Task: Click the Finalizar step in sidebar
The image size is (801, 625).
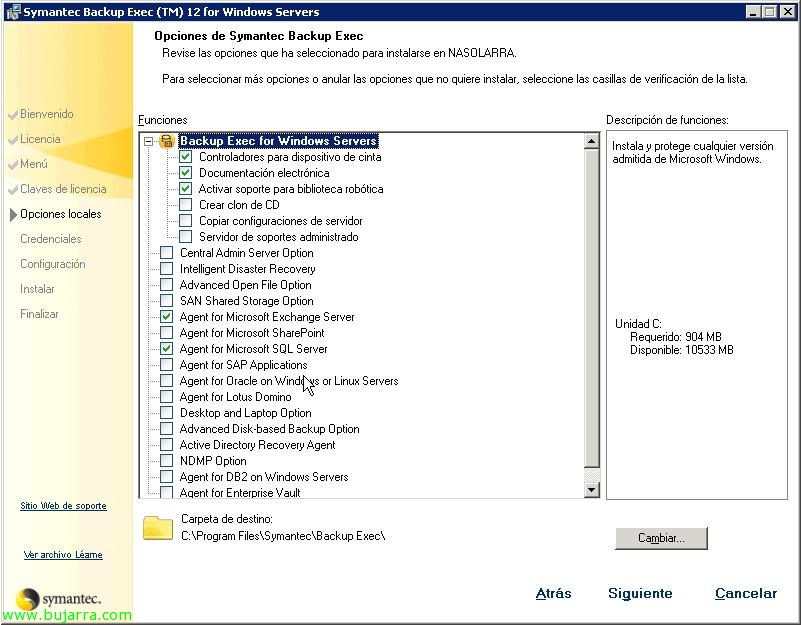Action: pos(39,314)
